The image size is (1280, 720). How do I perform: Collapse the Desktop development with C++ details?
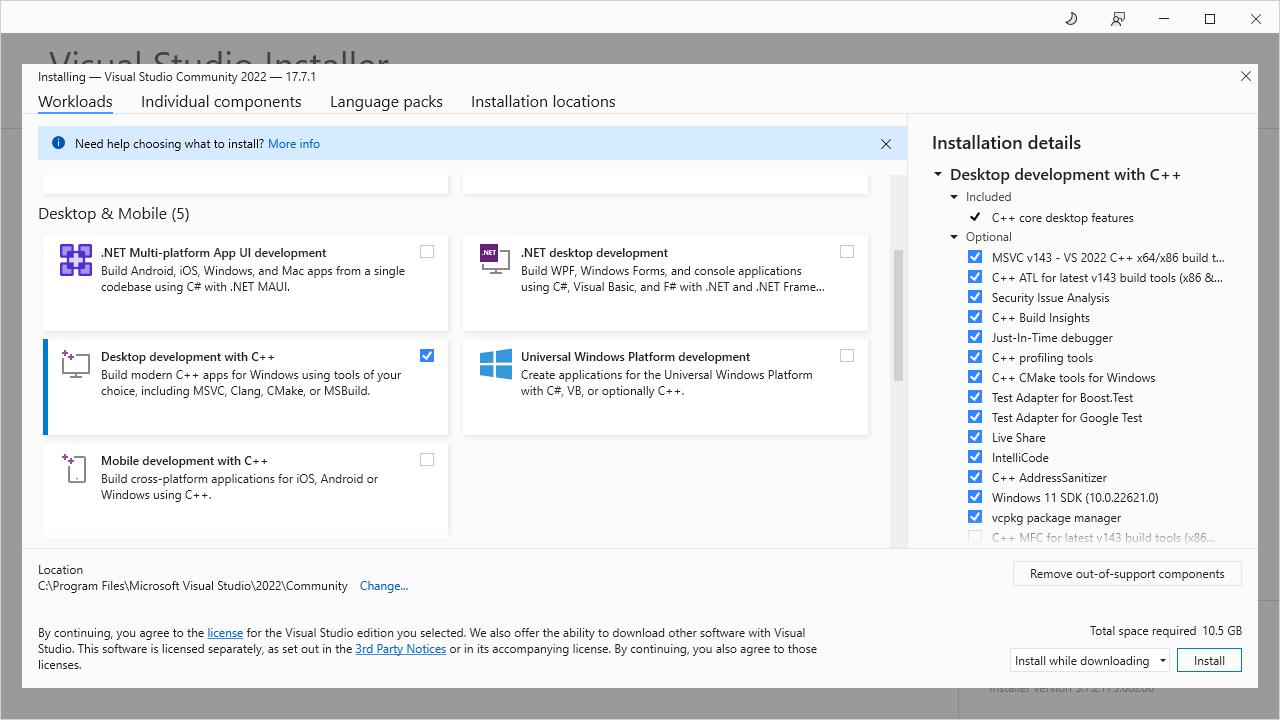click(937, 174)
